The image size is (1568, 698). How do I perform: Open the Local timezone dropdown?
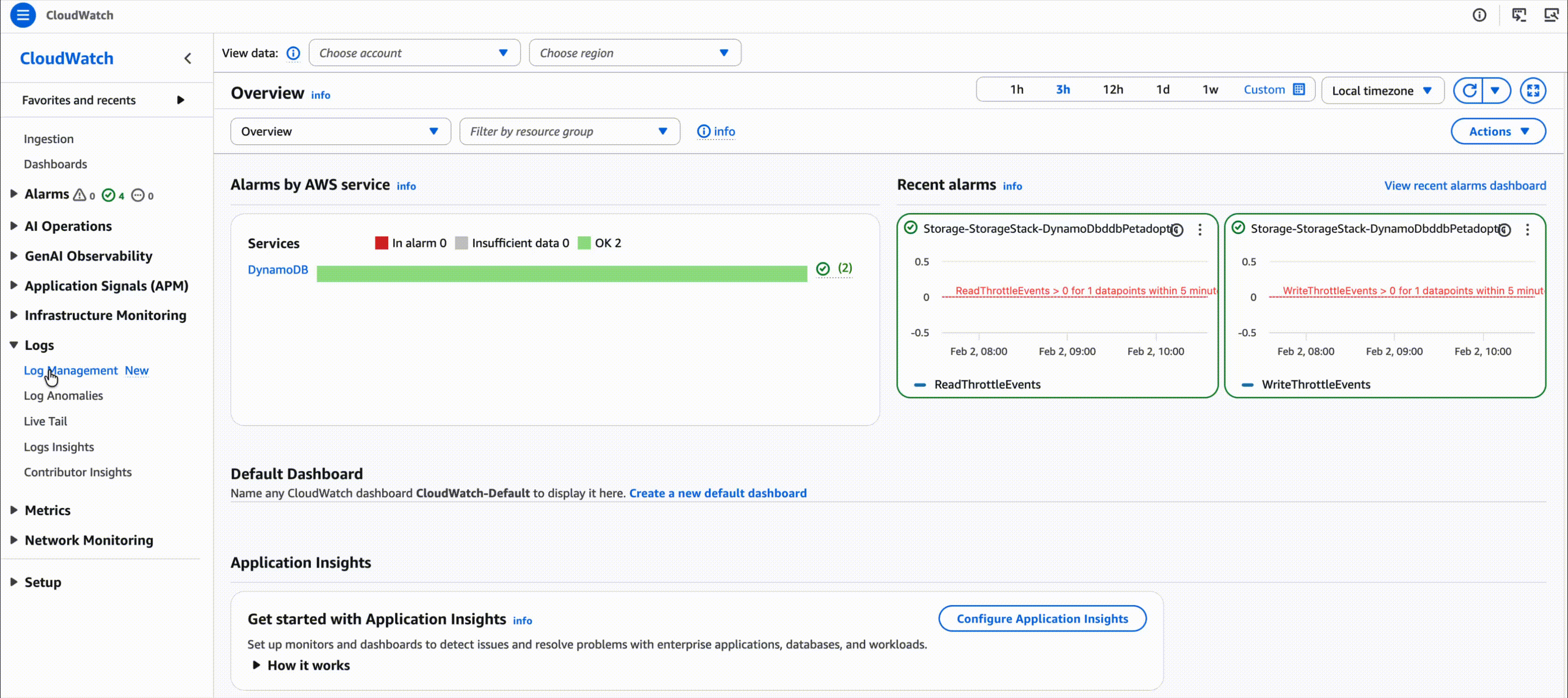tap(1382, 91)
